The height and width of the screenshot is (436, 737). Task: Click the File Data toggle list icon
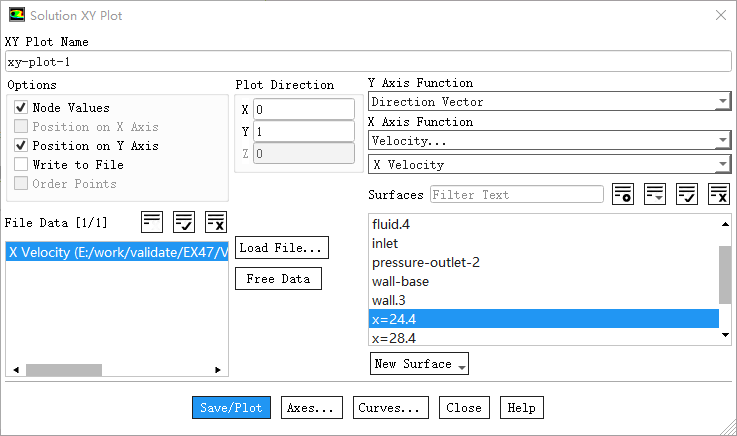152,221
